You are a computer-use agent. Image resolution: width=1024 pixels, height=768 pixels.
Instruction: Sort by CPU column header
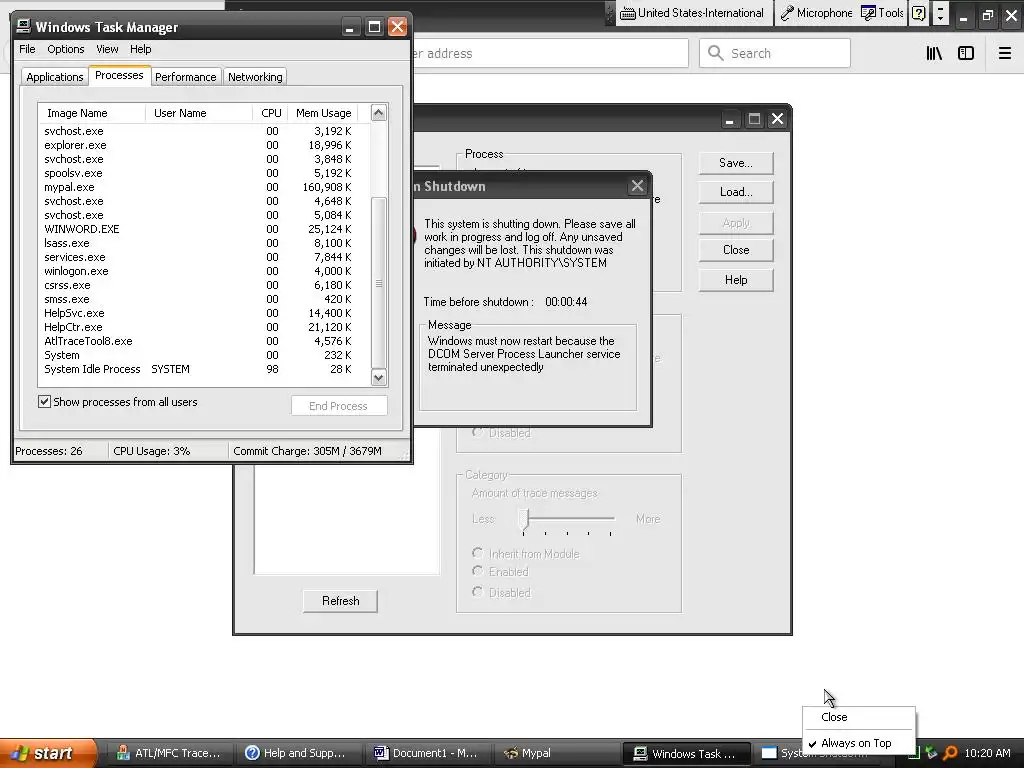pyautogui.click(x=271, y=113)
